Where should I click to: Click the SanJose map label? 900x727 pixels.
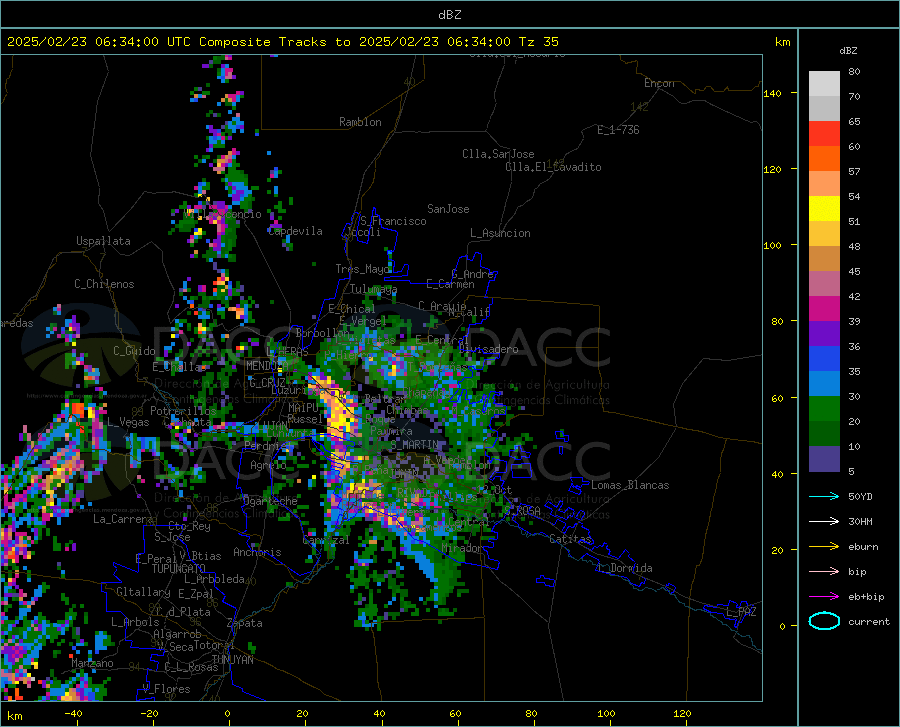[448, 209]
